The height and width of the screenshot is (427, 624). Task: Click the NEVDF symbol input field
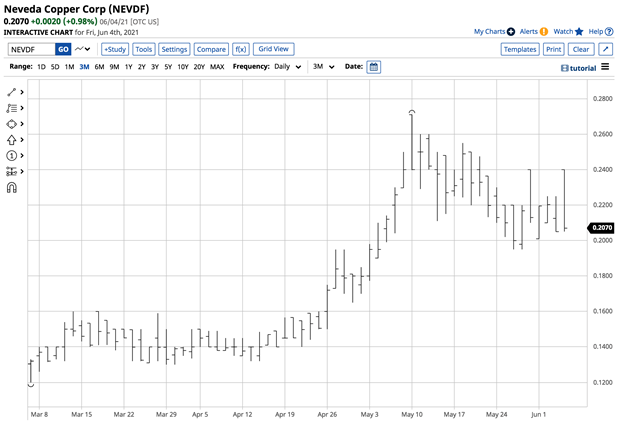click(x=29, y=49)
